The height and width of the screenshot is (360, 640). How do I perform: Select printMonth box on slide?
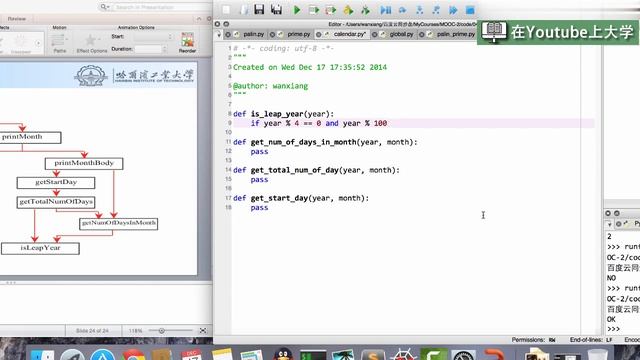coord(30,137)
